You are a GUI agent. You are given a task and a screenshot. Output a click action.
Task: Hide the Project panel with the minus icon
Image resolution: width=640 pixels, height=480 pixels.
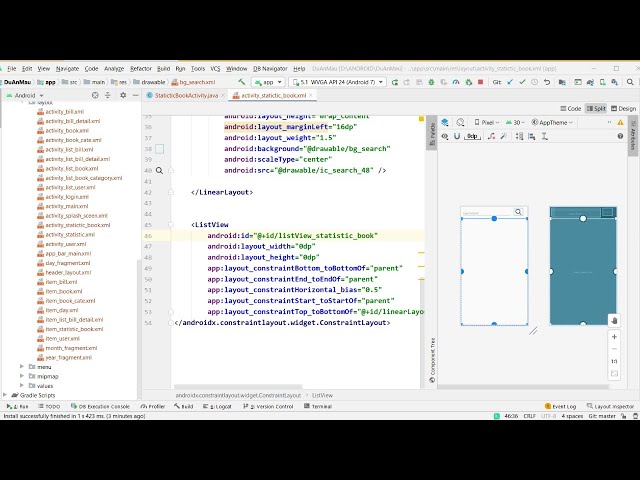[136, 95]
